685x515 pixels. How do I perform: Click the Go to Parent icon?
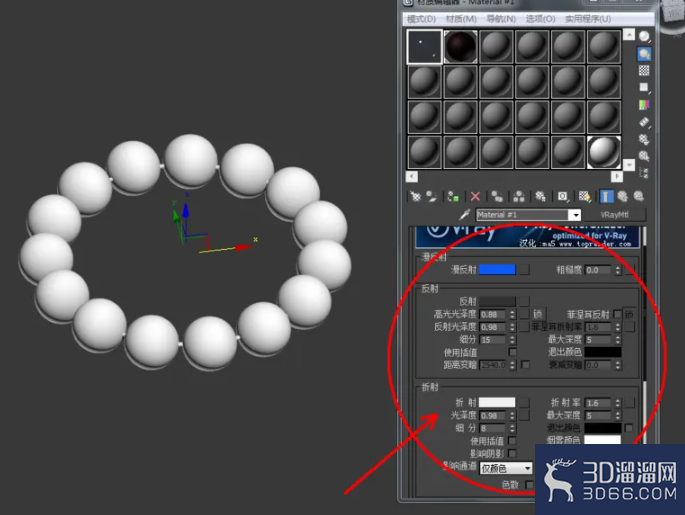coord(623,197)
